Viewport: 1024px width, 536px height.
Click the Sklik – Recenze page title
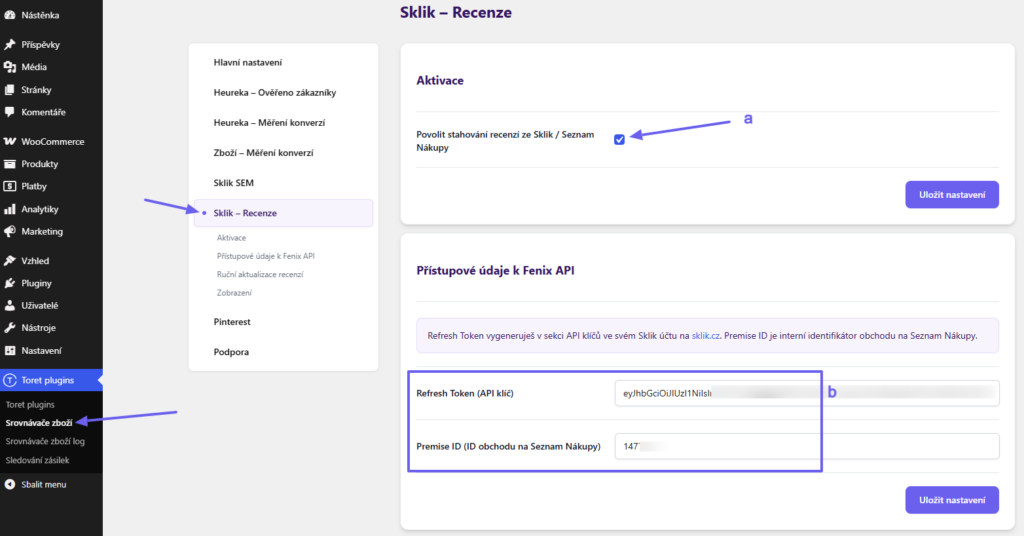tap(456, 12)
